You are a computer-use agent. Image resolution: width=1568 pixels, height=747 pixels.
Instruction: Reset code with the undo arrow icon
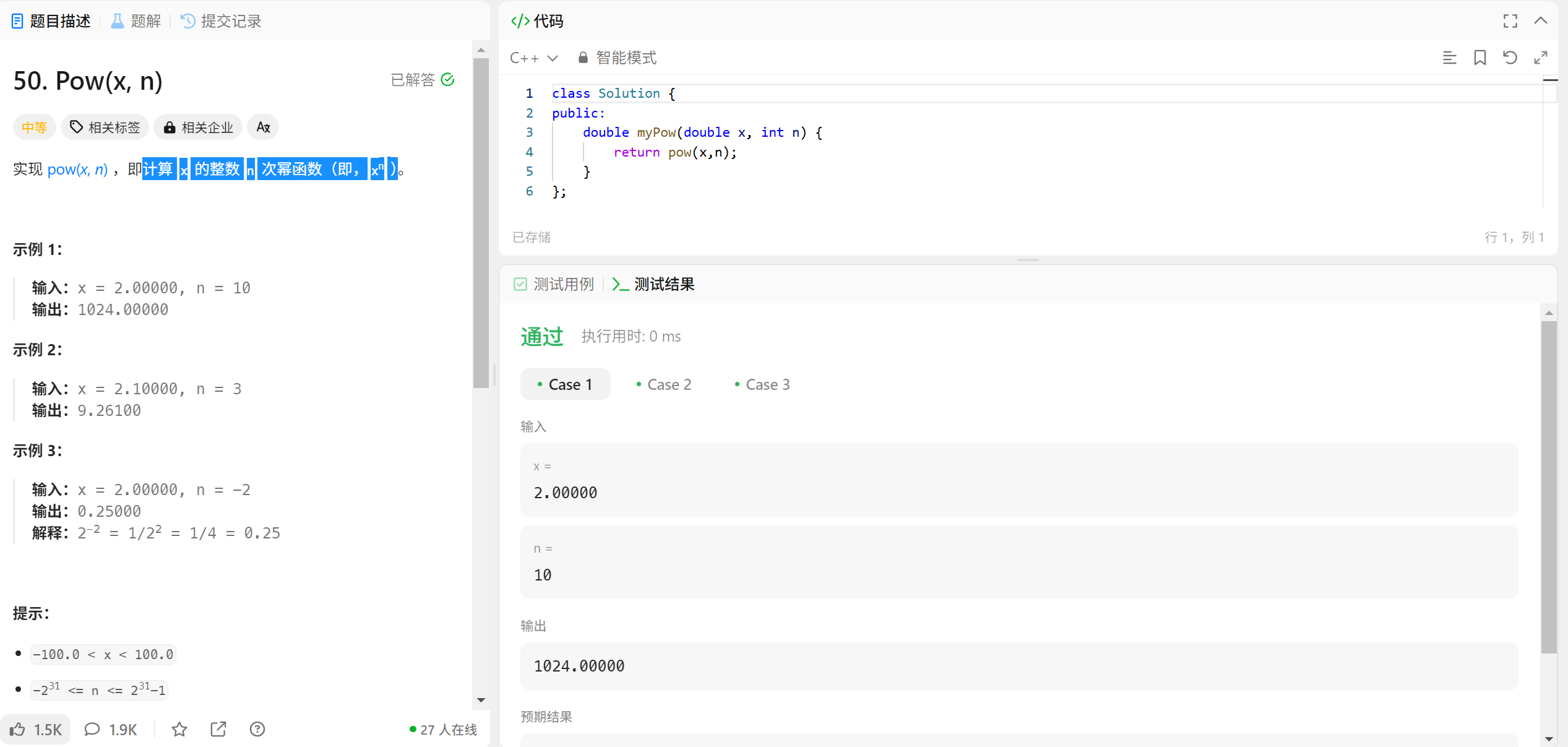point(1510,58)
